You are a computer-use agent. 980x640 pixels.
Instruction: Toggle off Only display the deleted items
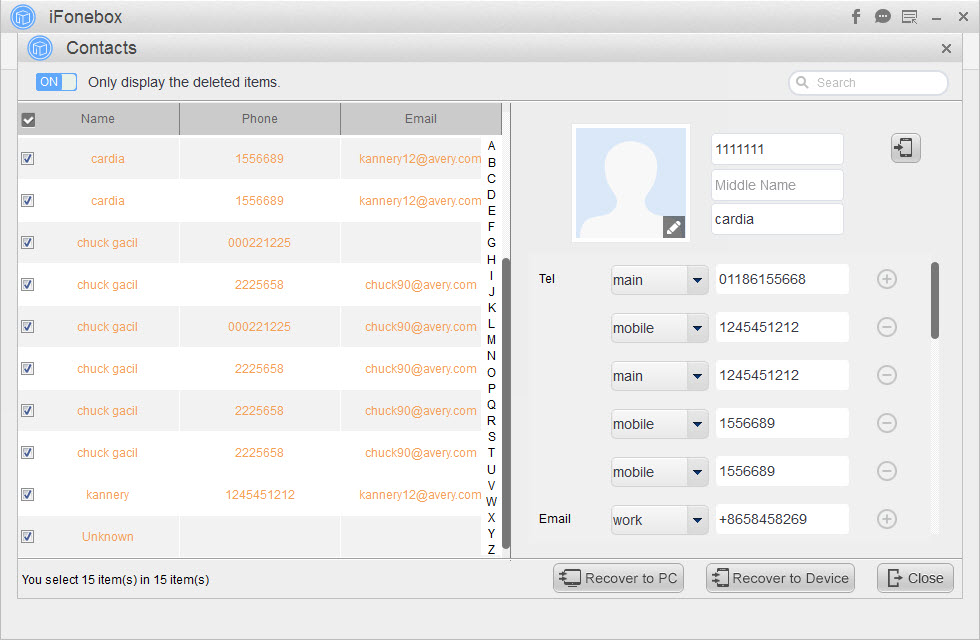pyautogui.click(x=56, y=82)
